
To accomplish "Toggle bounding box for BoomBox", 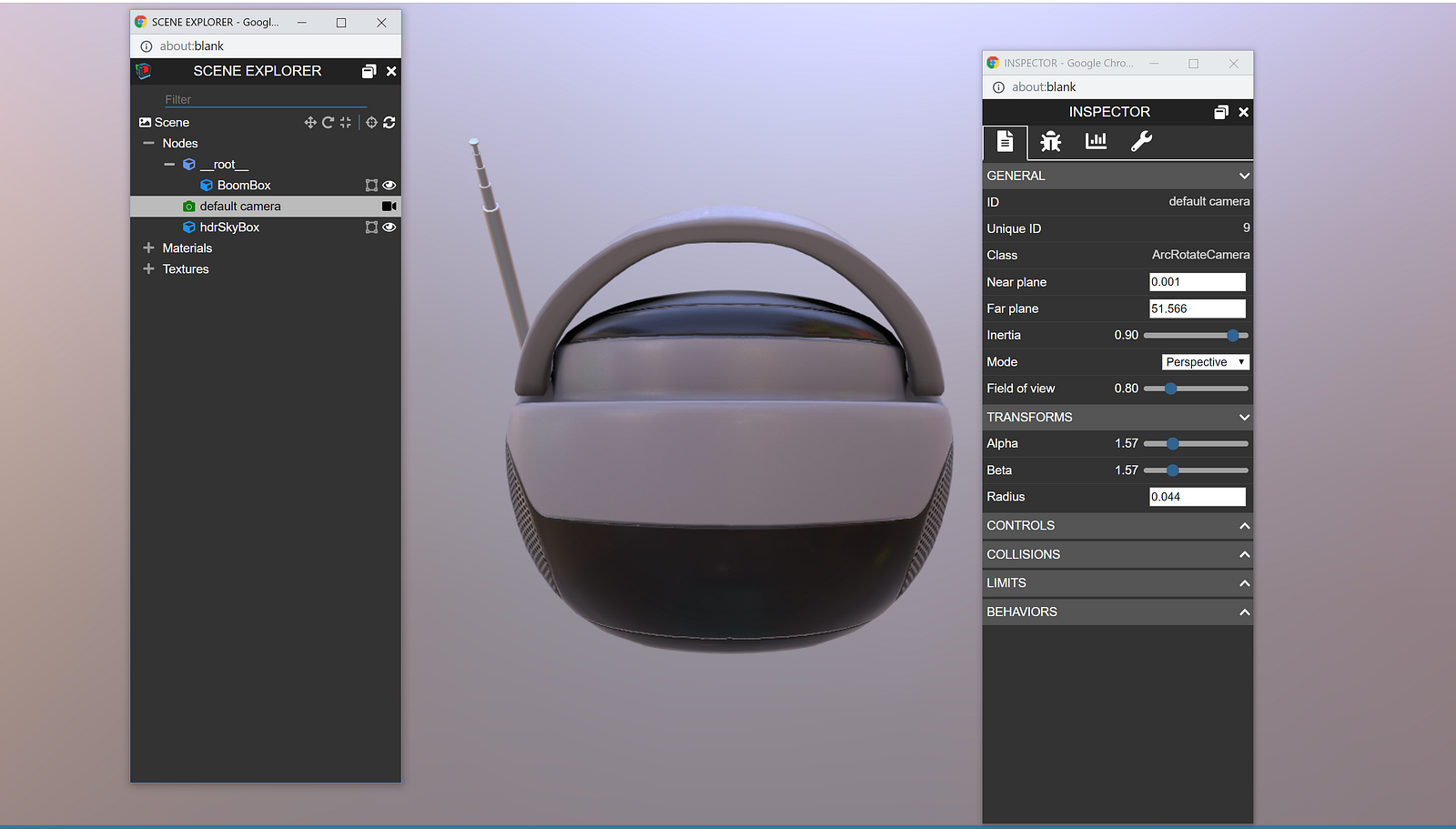I will tap(371, 186).
